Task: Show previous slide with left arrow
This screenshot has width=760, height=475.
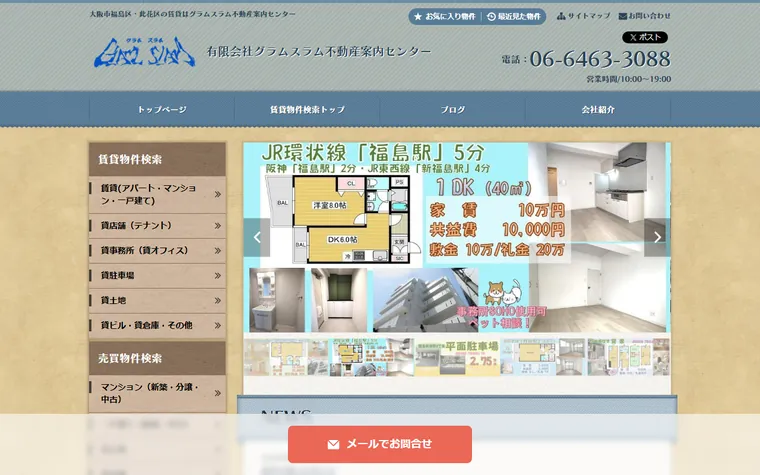Action: (x=257, y=237)
